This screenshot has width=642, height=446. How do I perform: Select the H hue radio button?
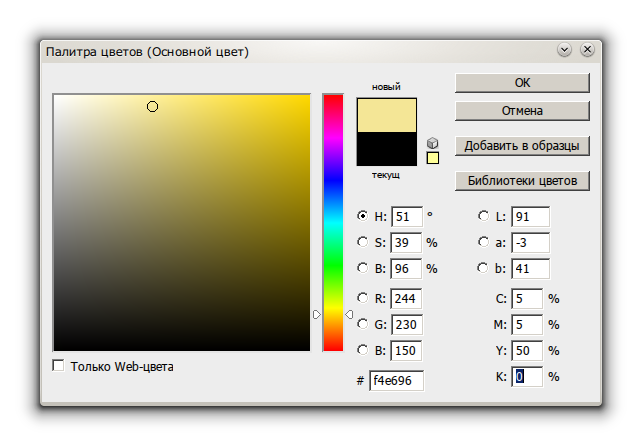tap(362, 215)
